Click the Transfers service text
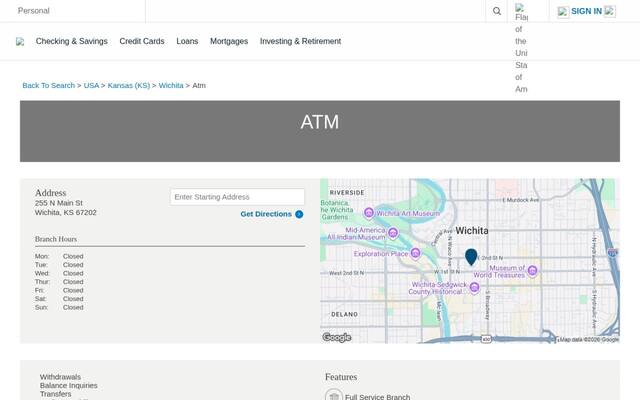The width and height of the screenshot is (640, 400). click(x=56, y=394)
